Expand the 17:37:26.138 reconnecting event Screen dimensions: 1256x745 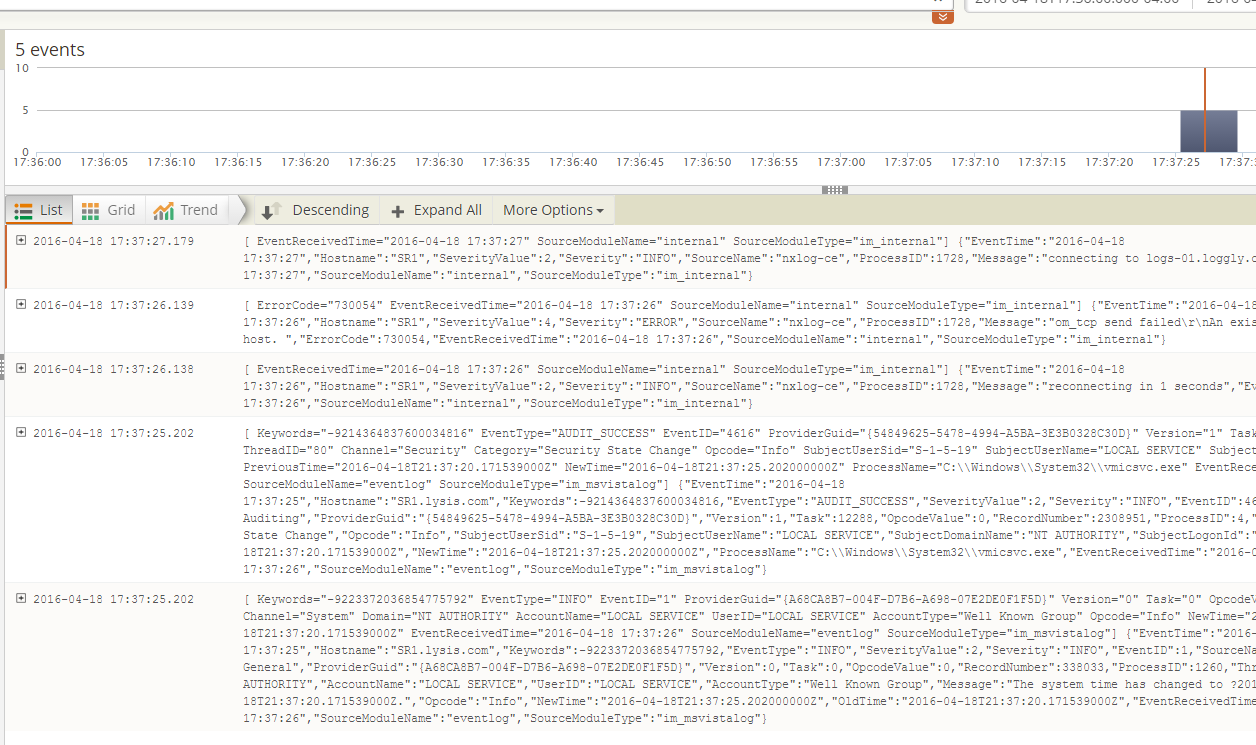coord(21,368)
